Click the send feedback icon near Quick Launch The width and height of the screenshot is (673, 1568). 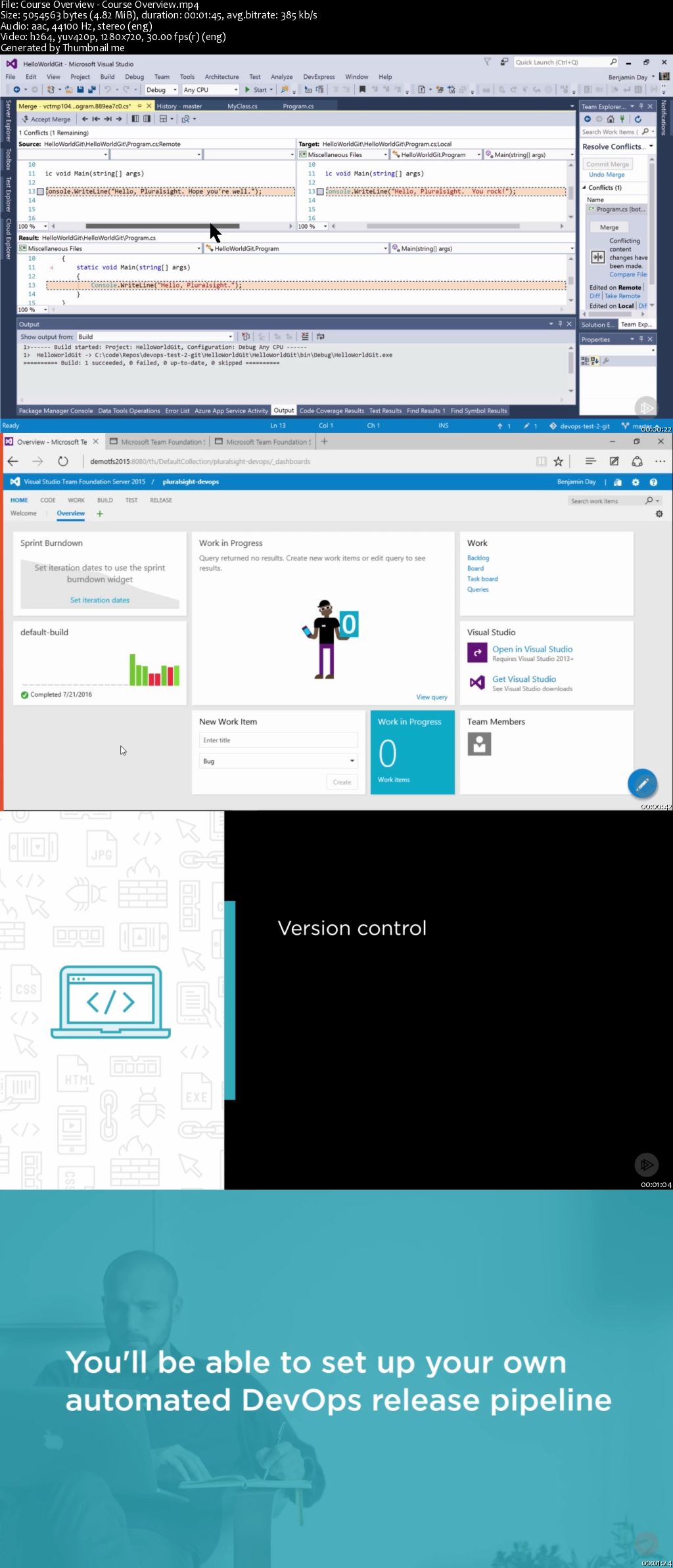(504, 62)
